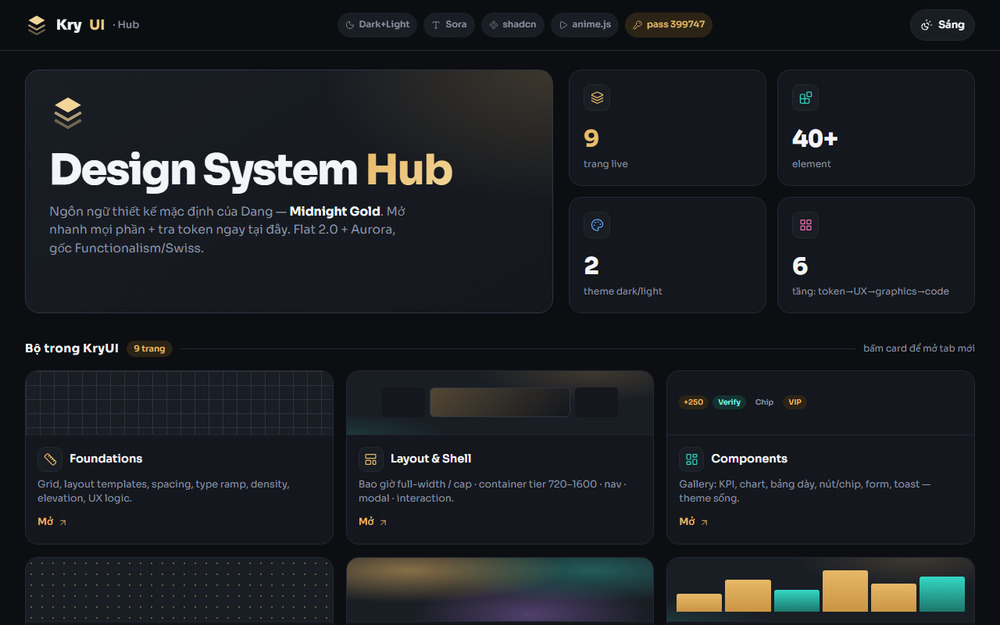The width and height of the screenshot is (1000, 625).
Task: Click the play icon in anime.js chip
Action: click(563, 25)
